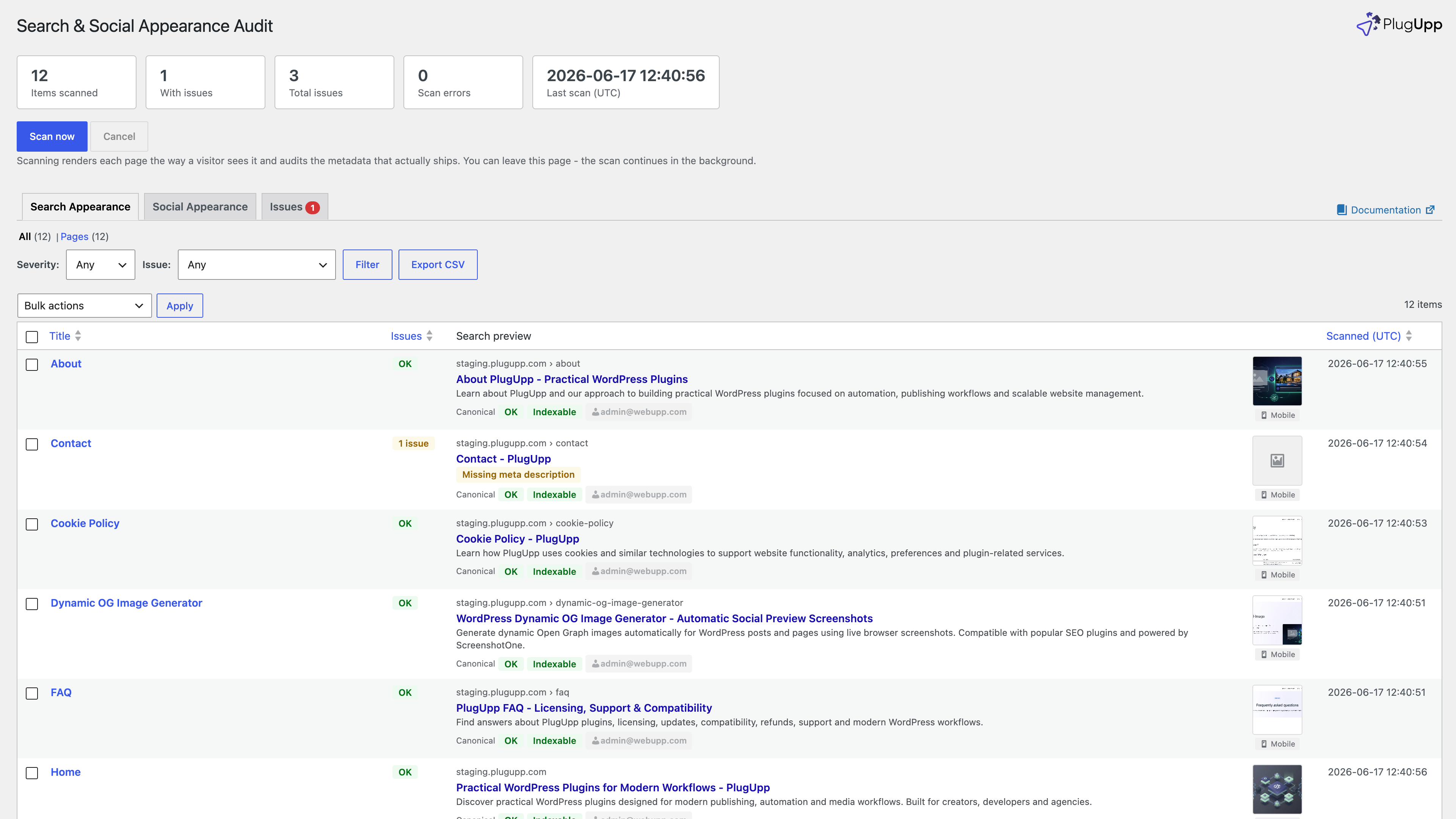Click the PlugUpp logo icon
The width and height of the screenshot is (1456, 819).
1368,24
